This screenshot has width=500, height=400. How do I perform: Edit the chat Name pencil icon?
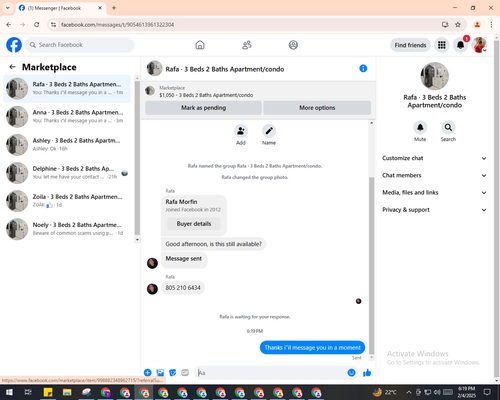[269, 131]
